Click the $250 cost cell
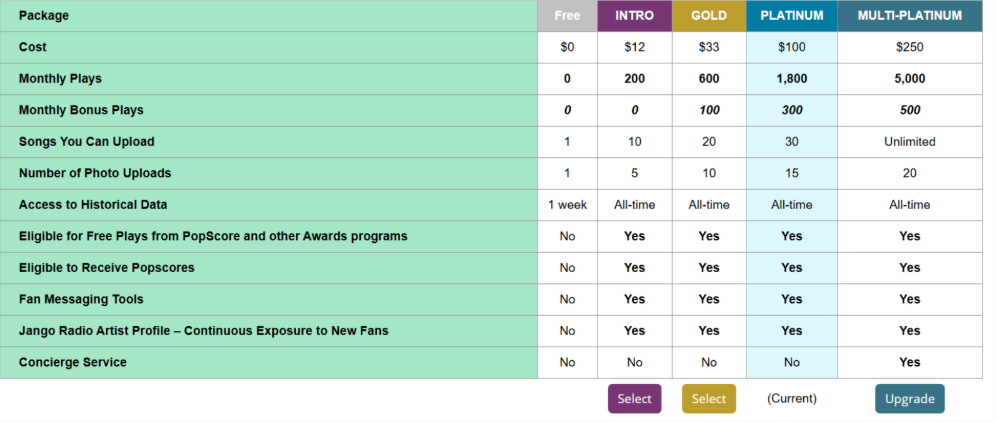The width and height of the screenshot is (997, 422). [x=909, y=47]
